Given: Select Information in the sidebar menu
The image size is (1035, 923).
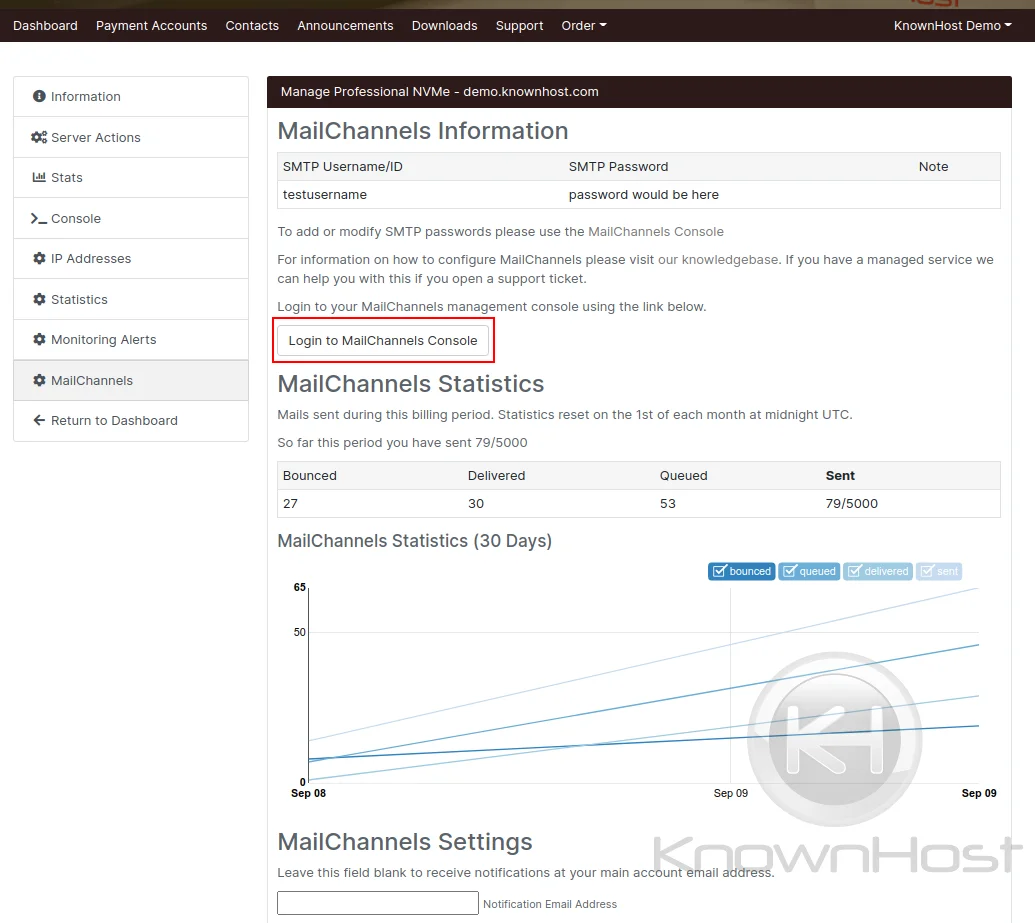Looking at the screenshot, I should [131, 96].
